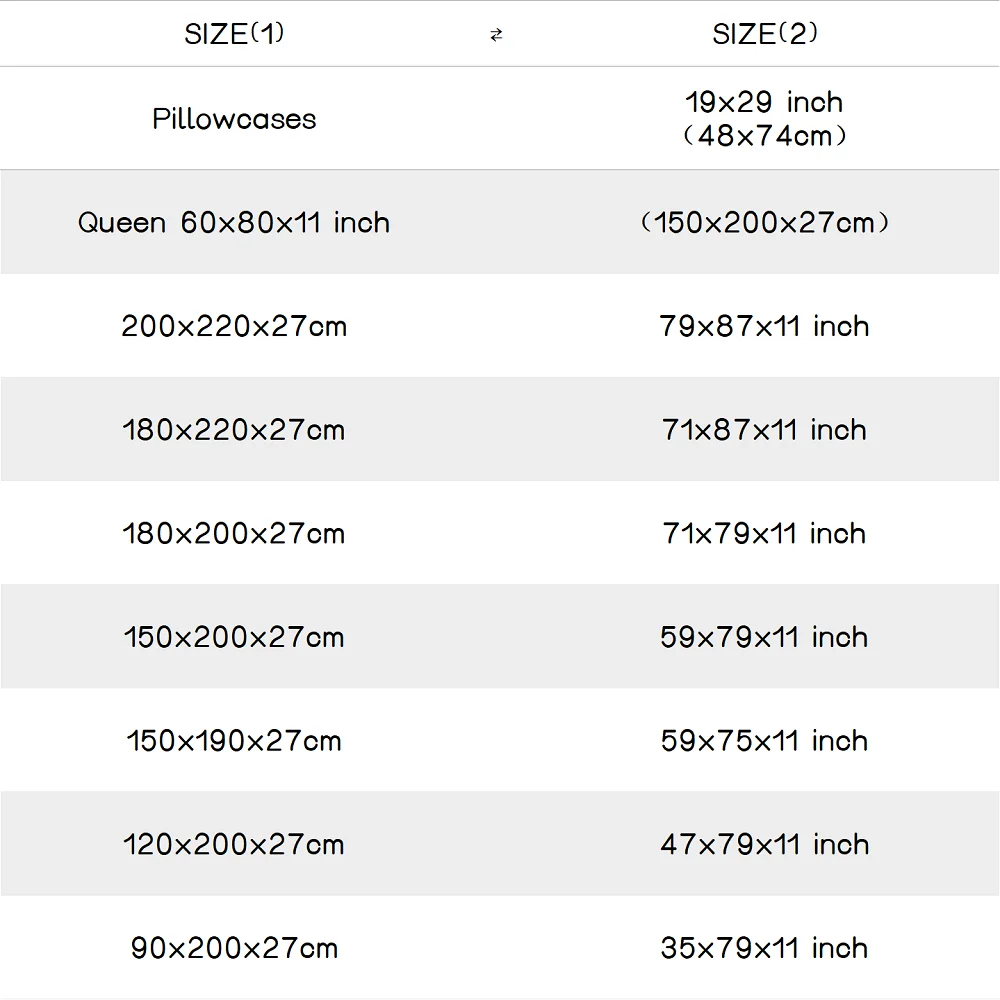Select the 200x220x27cm size cell
The image size is (1000, 1000).
tap(234, 326)
